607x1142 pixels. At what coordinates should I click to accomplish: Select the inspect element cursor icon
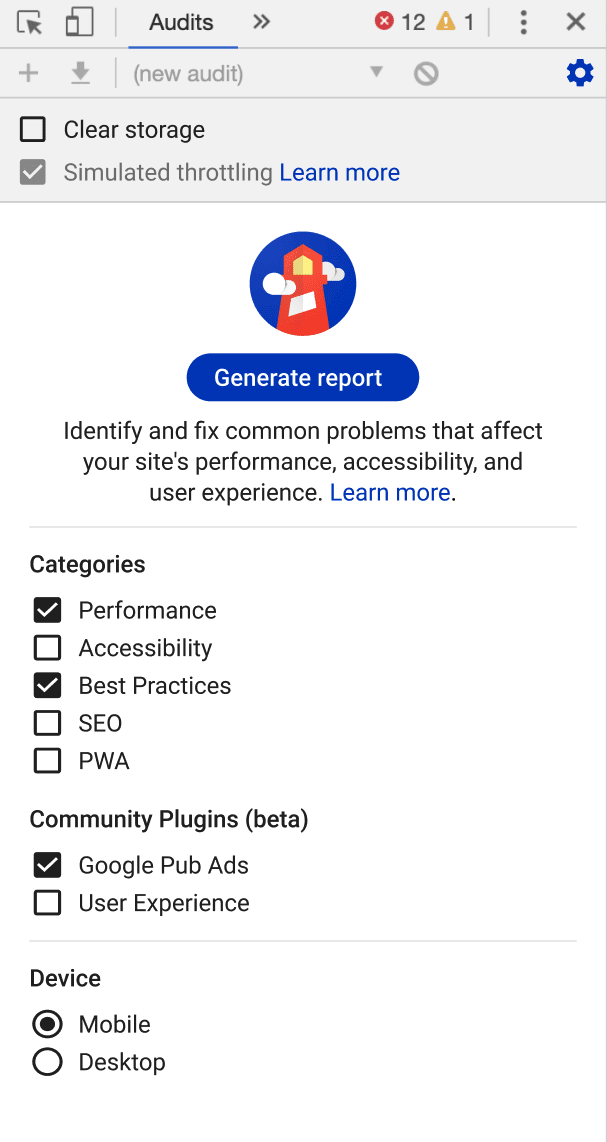point(29,22)
